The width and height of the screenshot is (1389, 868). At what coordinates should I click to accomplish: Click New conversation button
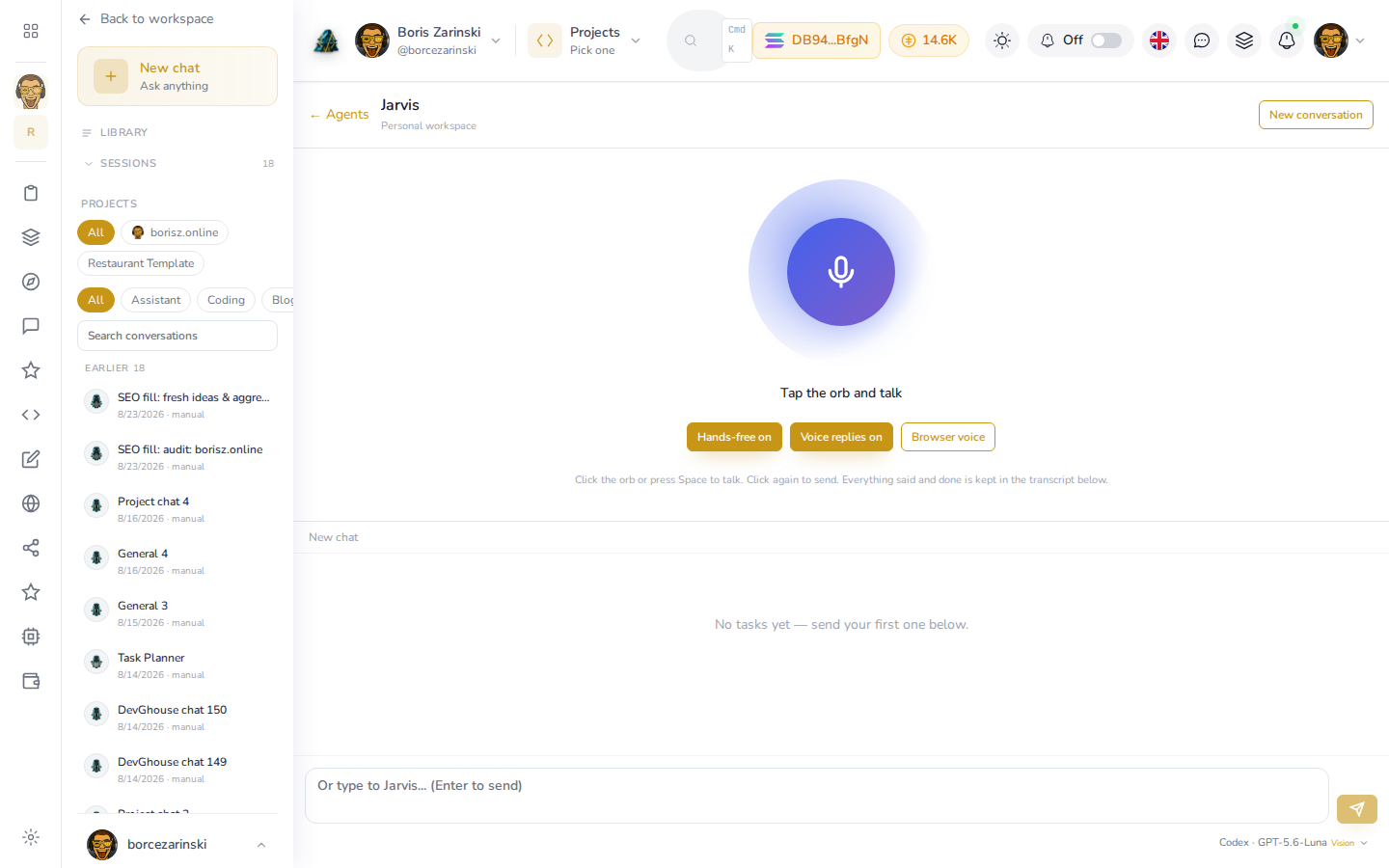point(1316,115)
